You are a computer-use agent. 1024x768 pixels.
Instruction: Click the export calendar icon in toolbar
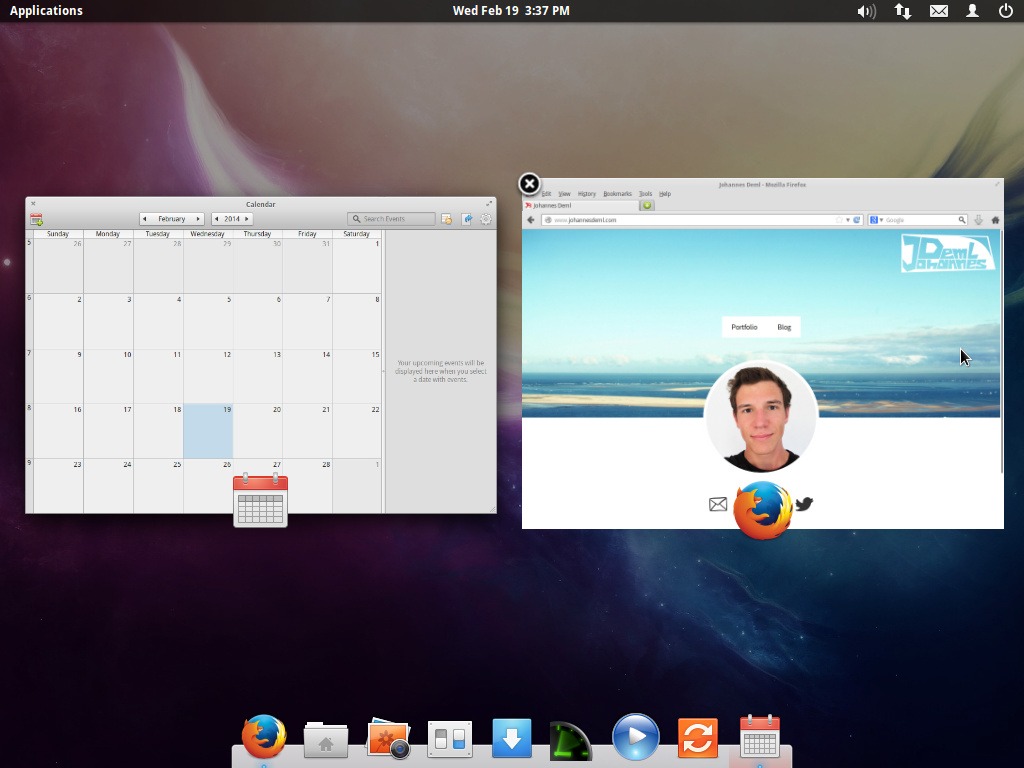[466, 218]
